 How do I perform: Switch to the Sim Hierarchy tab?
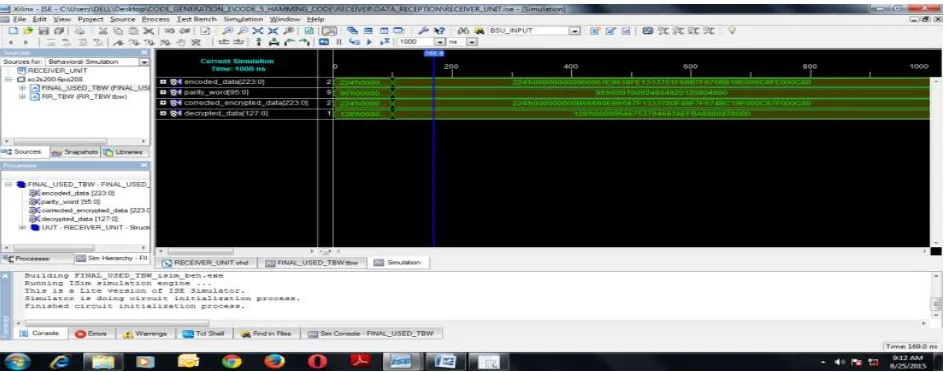coord(112,258)
